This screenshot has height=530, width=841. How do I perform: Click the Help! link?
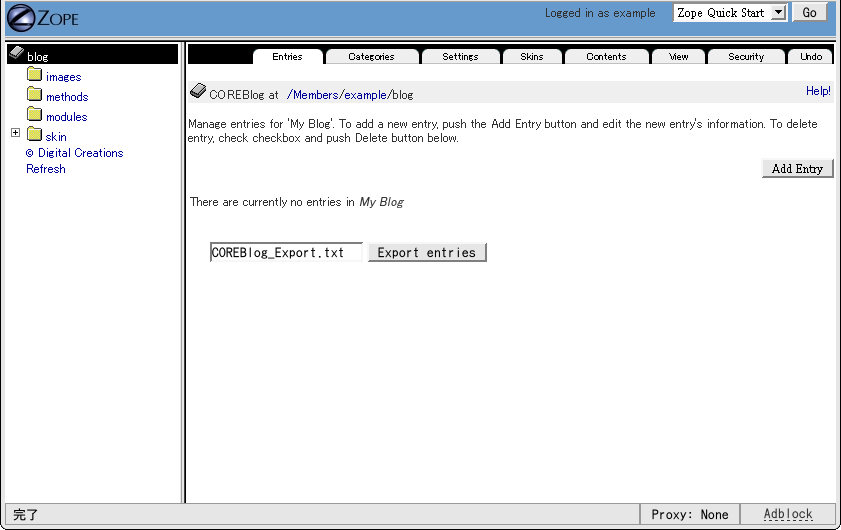tap(818, 91)
